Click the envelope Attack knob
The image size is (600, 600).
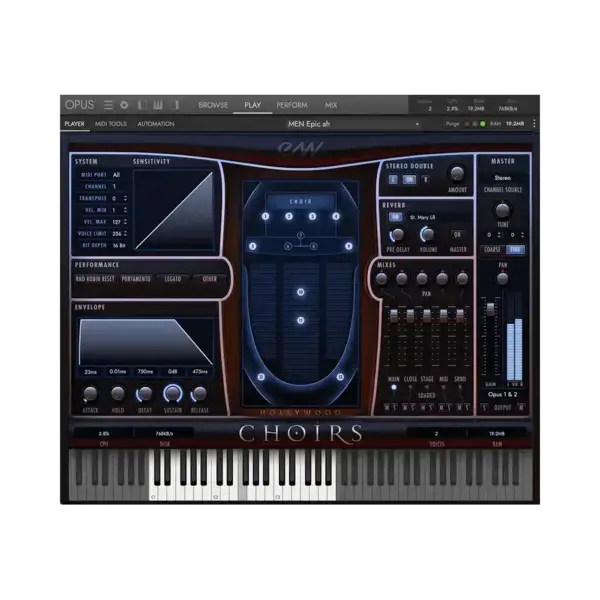pyautogui.click(x=90, y=394)
